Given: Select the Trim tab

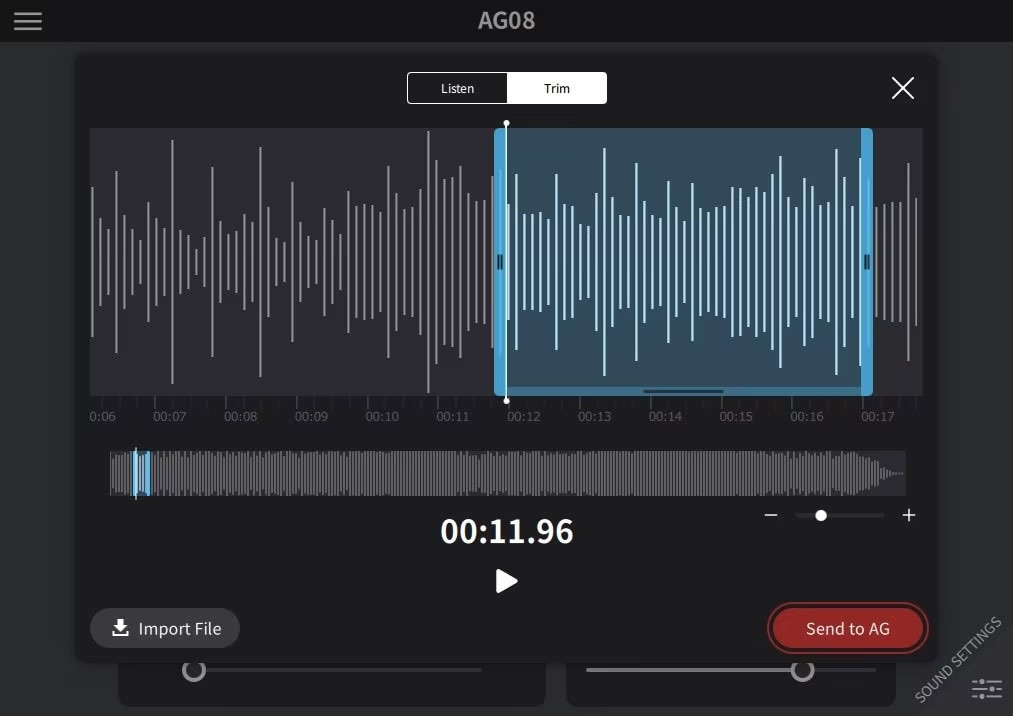Looking at the screenshot, I should (x=556, y=88).
